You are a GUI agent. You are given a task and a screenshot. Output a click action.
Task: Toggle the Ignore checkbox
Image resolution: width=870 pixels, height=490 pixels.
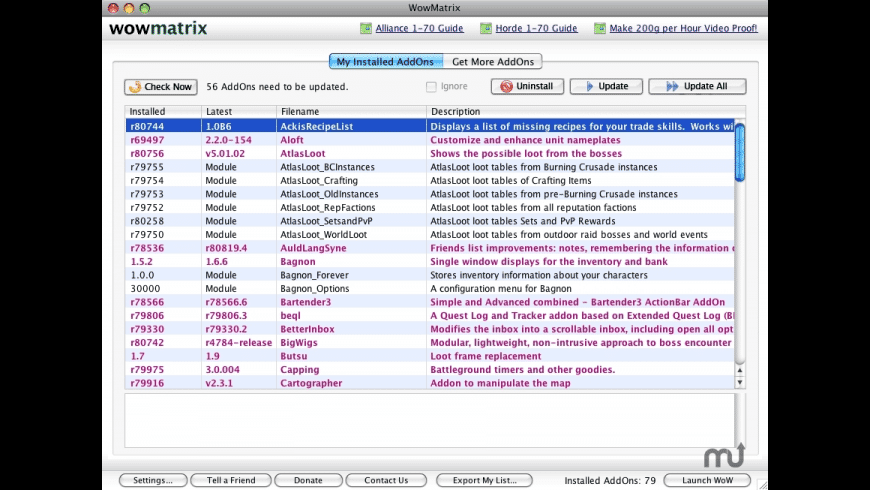(431, 87)
